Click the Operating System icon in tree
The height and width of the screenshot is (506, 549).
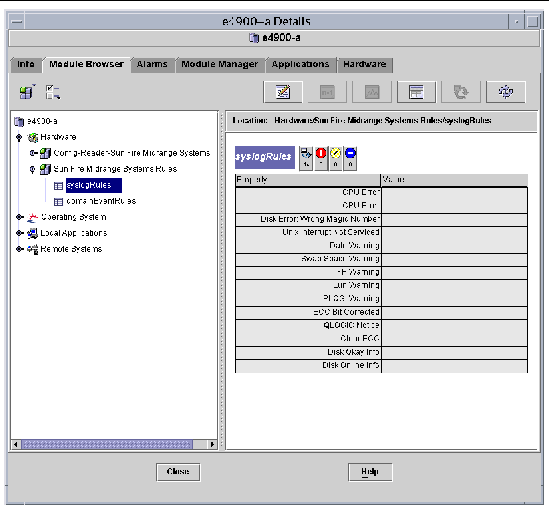tap(33, 217)
